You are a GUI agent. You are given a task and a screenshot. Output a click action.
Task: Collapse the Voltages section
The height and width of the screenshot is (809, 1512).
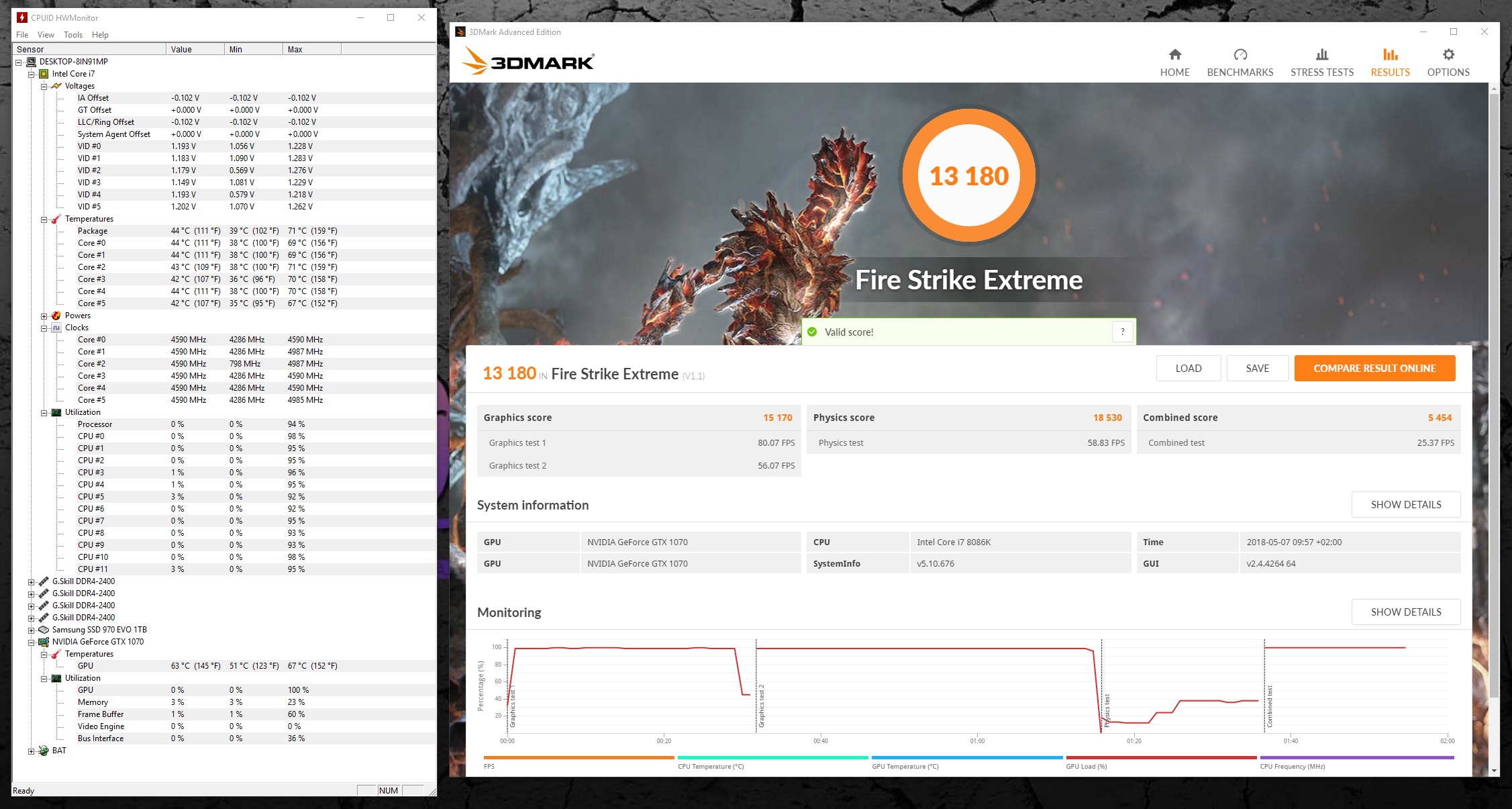point(44,87)
